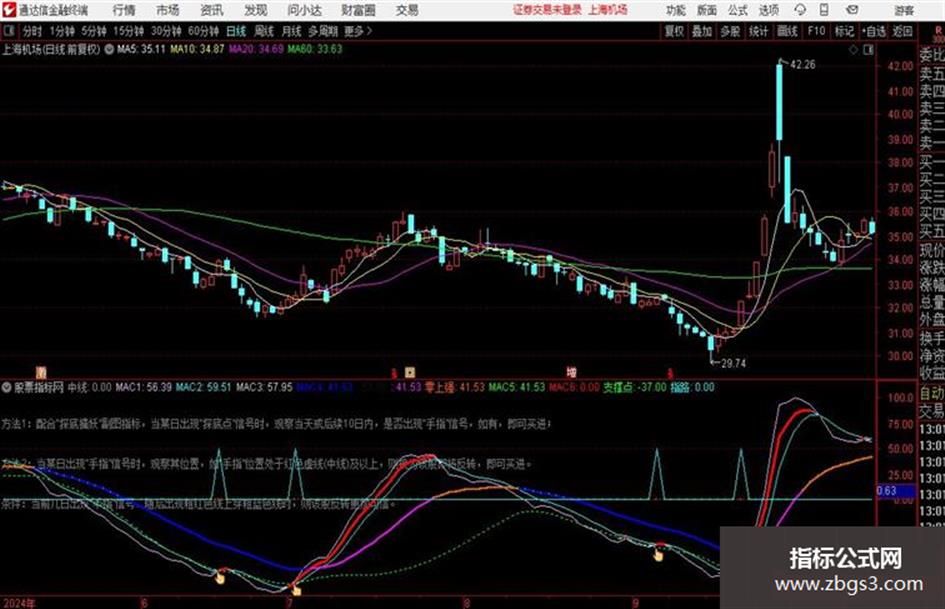Click the 42.26 high price label

(803, 65)
